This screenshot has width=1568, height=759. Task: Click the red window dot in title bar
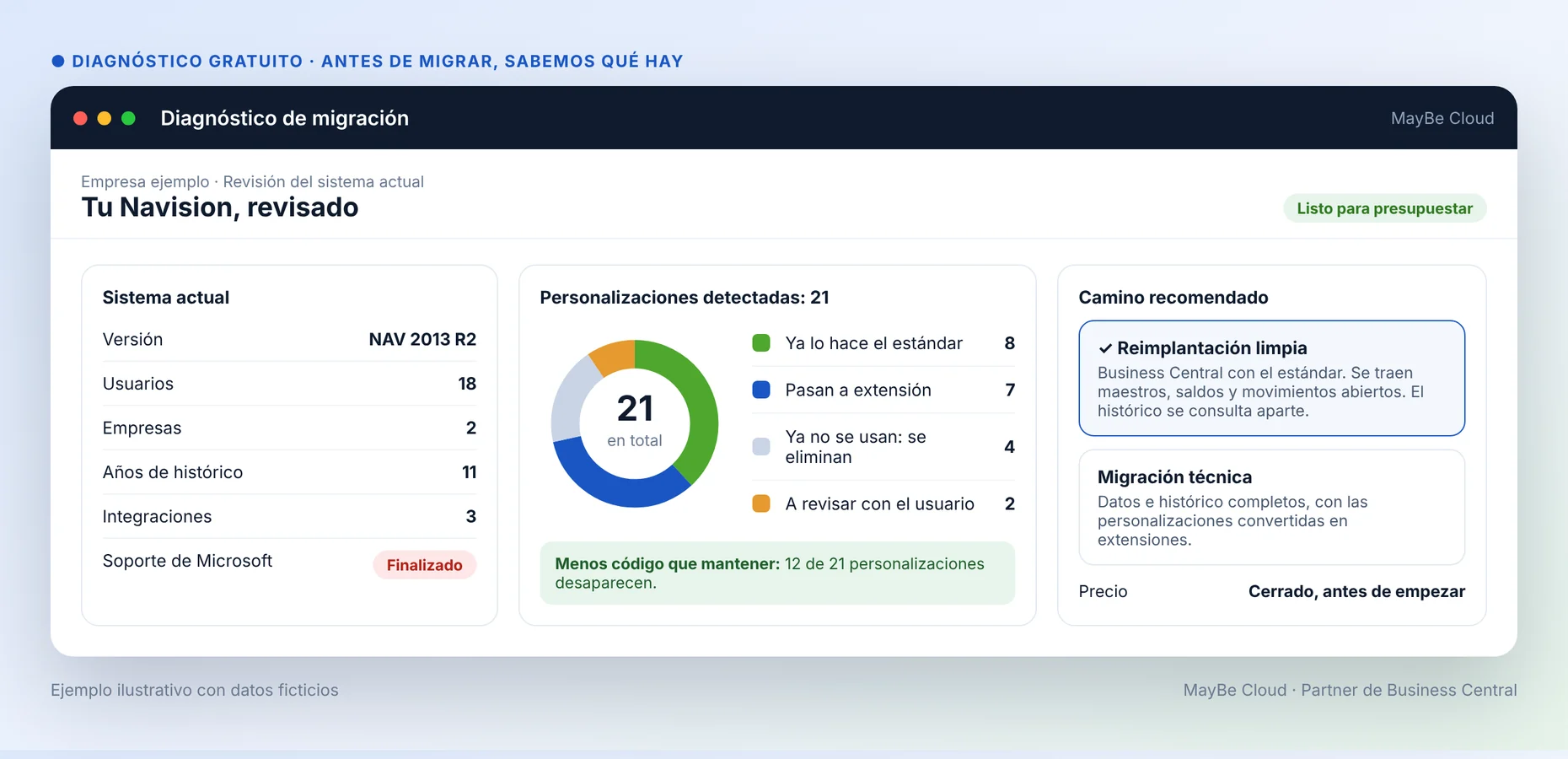point(81,118)
